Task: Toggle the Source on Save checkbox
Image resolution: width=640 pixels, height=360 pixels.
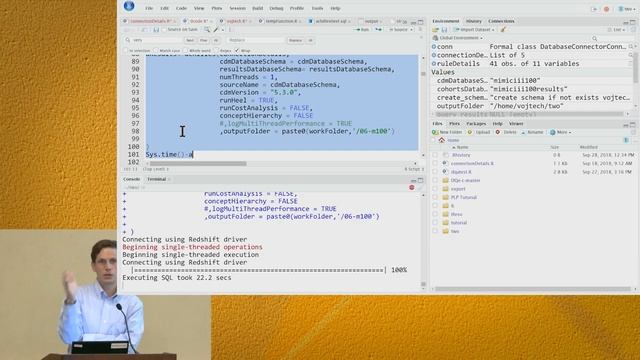Action: [x=164, y=30]
